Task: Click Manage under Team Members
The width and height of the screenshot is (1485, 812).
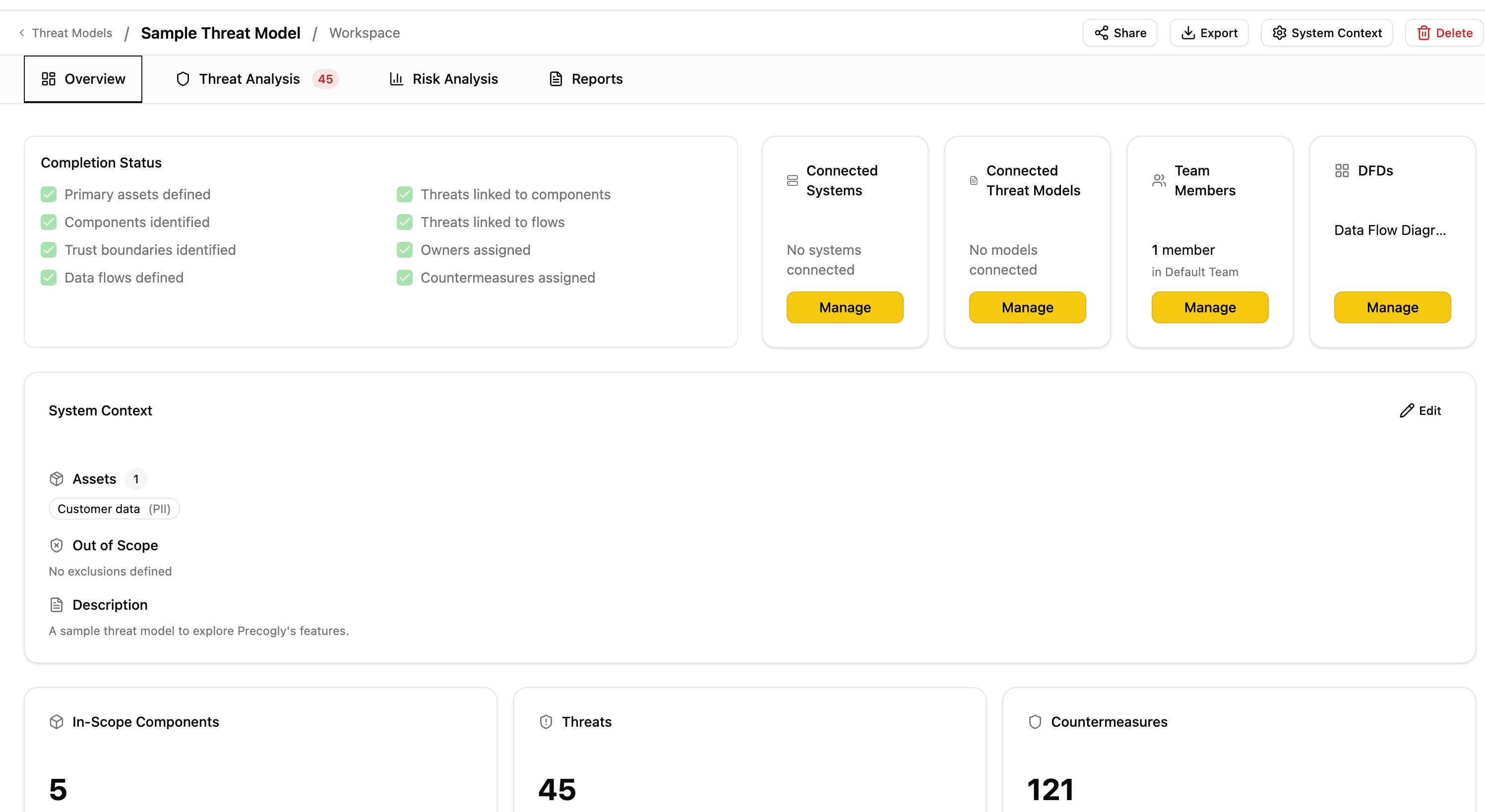Action: pos(1209,307)
